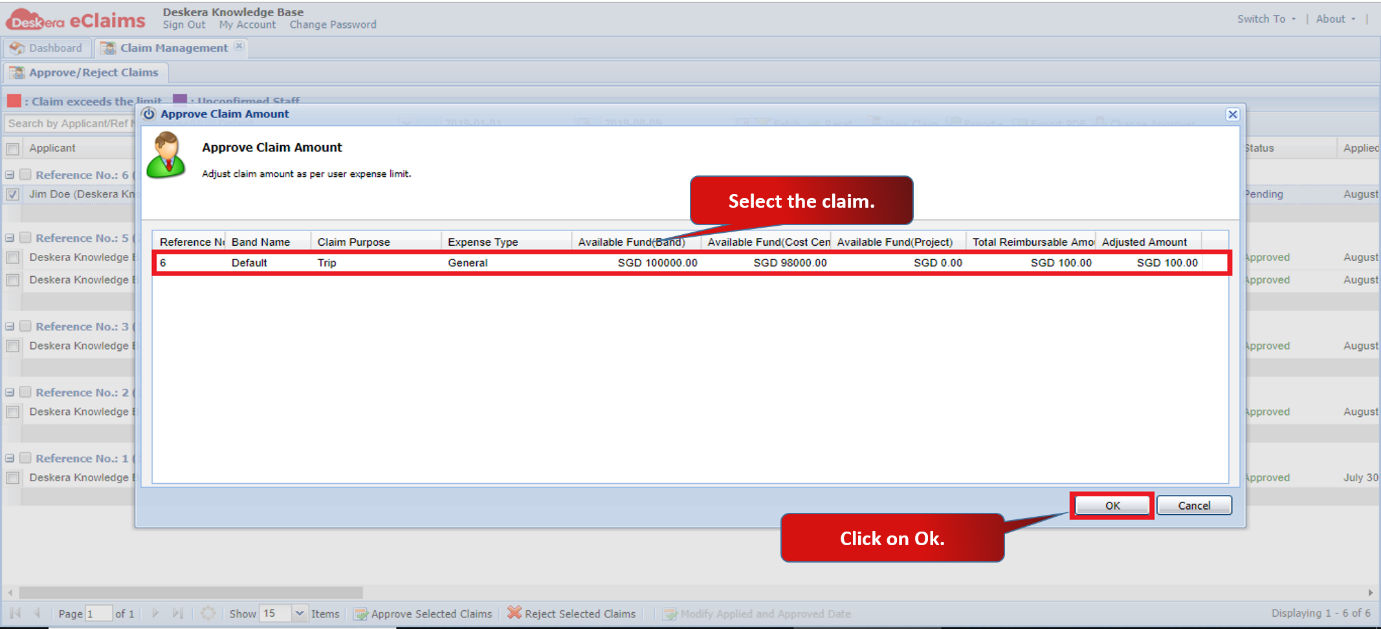This screenshot has width=1381, height=629.
Task: Tick the Reference No.: 1 group checkbox
Action: (x=26, y=458)
